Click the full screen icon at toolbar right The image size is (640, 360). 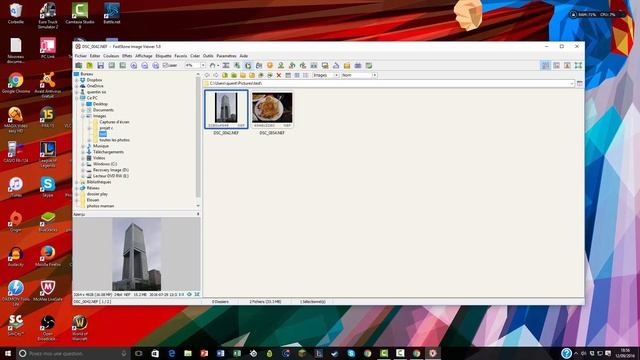coord(578,65)
